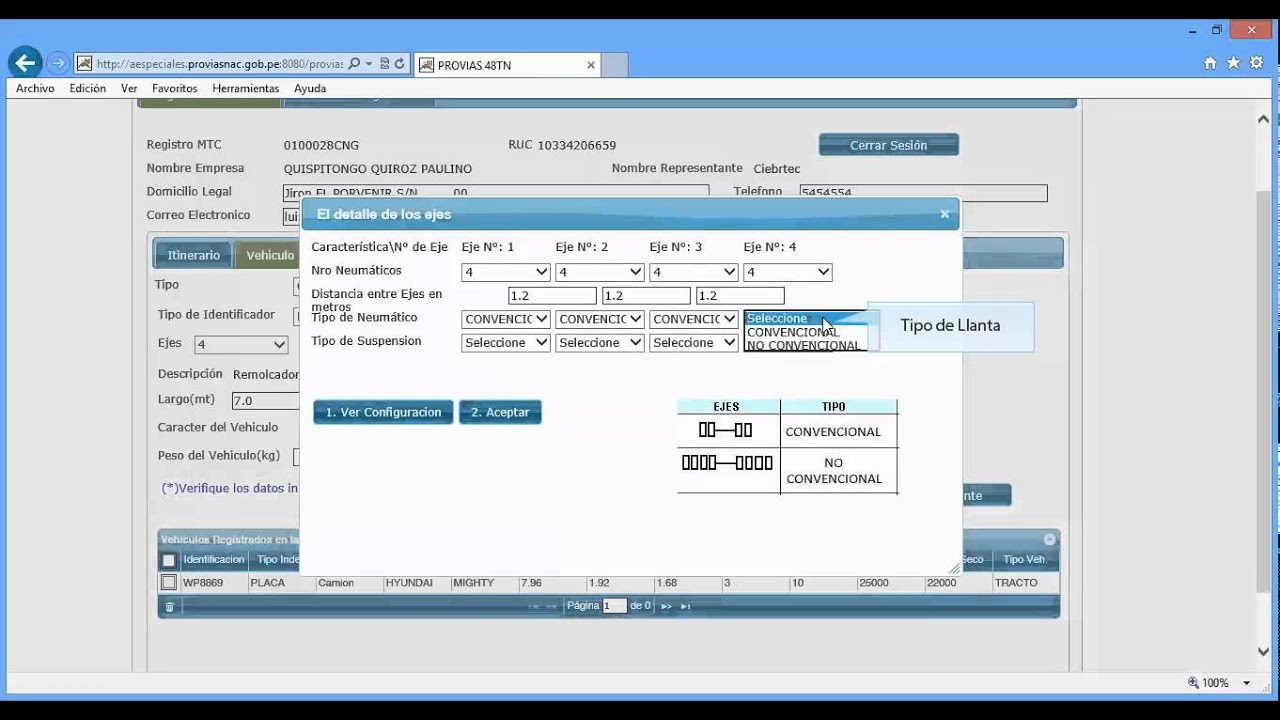
Task: Click the Tipo Veh. column header
Action: click(x=1025, y=560)
